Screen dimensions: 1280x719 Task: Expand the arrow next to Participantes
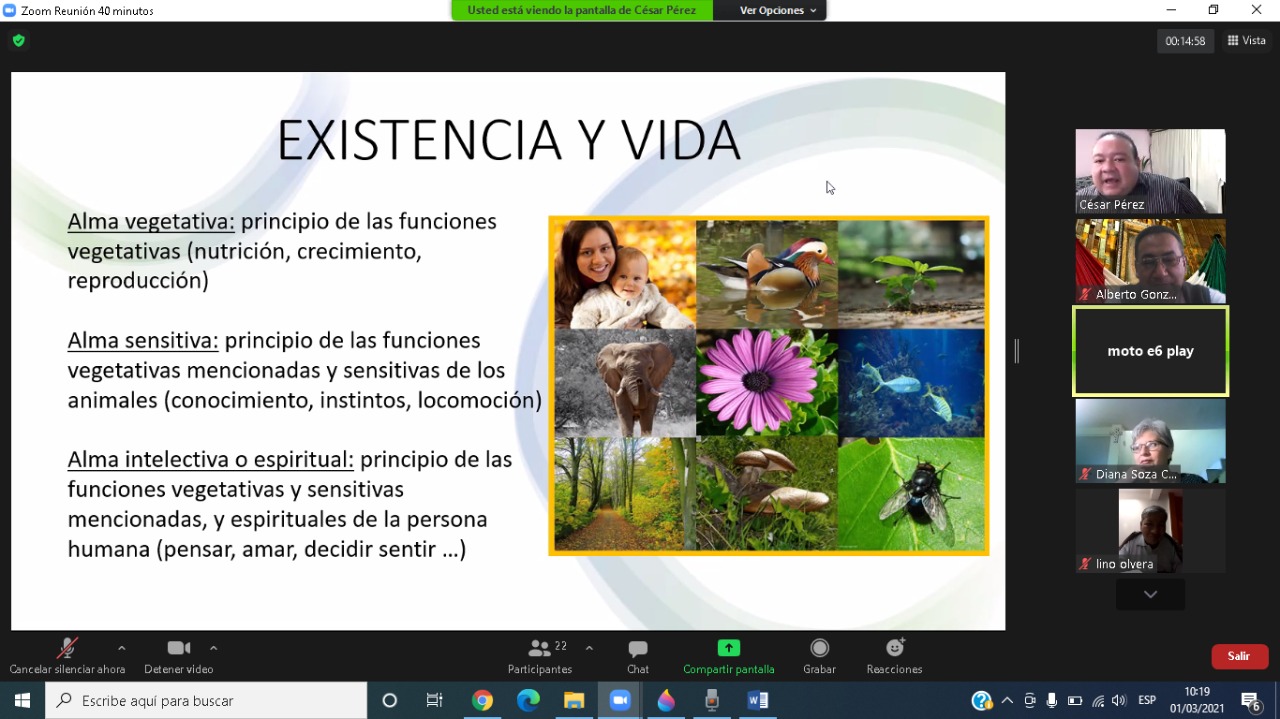coord(589,648)
